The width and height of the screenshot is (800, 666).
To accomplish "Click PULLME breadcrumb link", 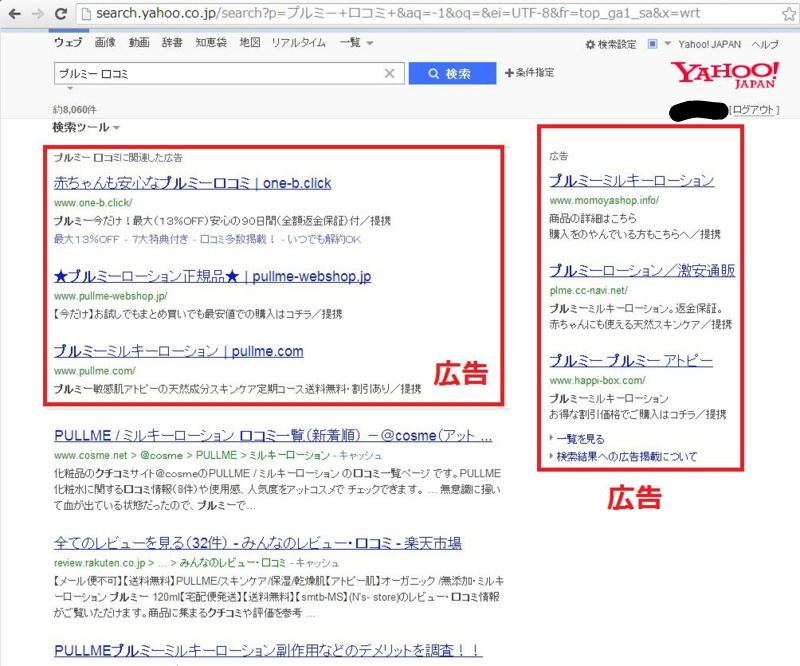I will point(216,455).
